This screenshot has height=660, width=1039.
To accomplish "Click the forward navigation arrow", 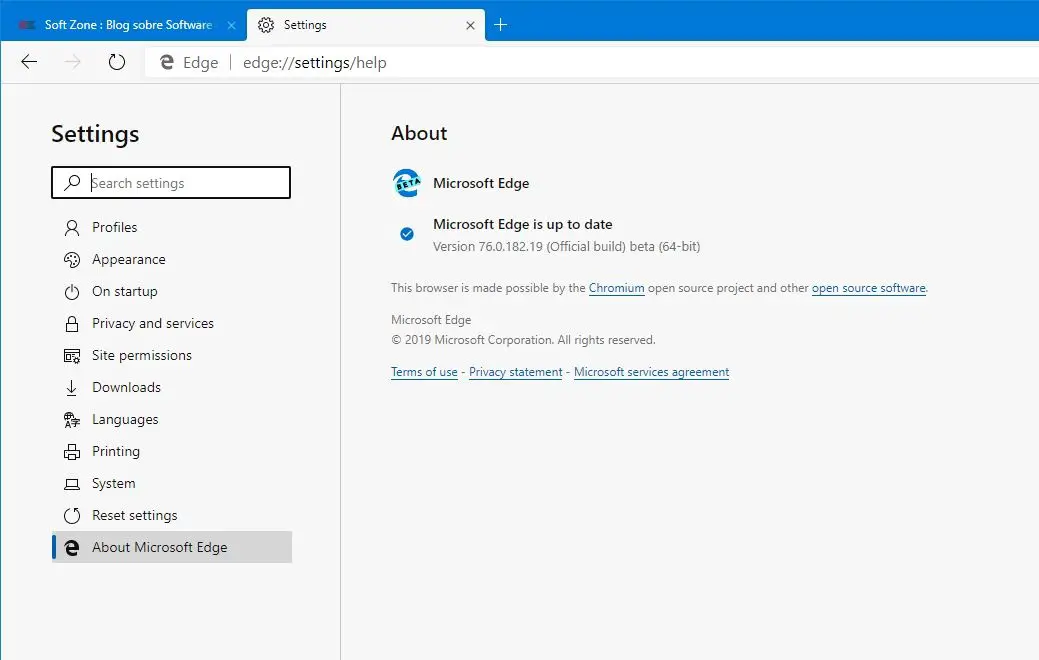I will tap(73, 62).
